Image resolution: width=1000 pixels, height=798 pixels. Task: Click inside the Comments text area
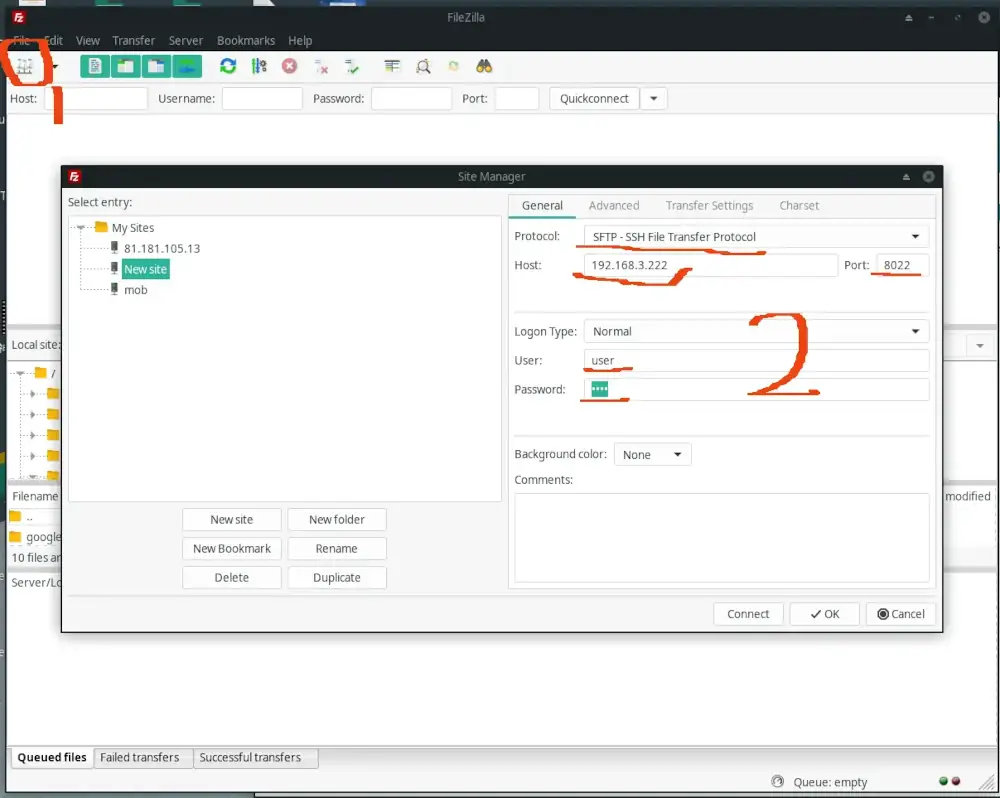(x=721, y=538)
